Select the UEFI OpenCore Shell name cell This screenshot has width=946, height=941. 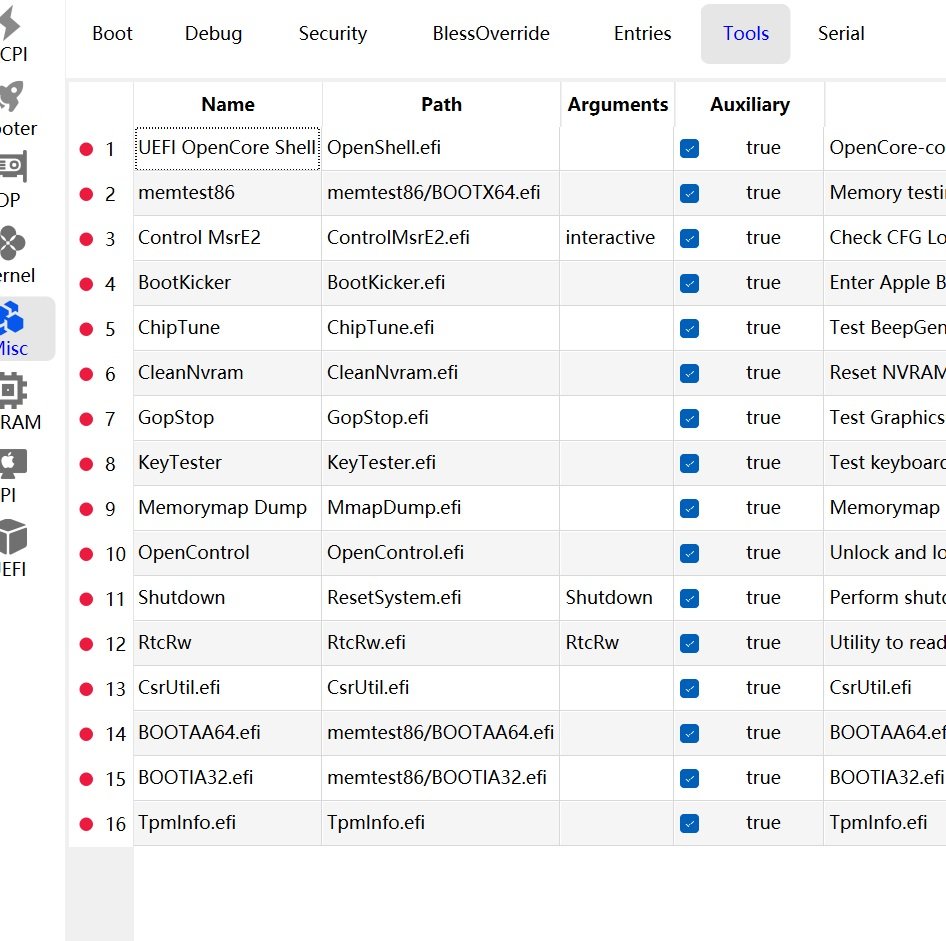pyautogui.click(x=227, y=148)
